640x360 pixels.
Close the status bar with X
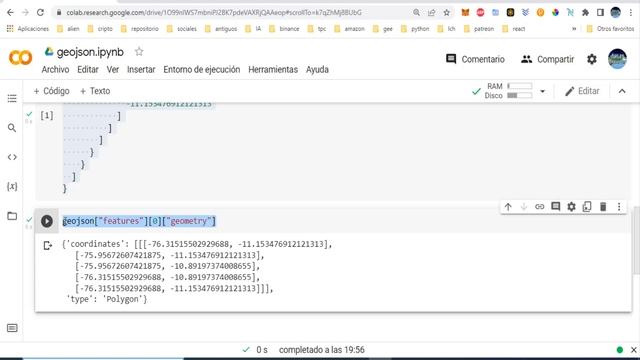tap(633, 350)
